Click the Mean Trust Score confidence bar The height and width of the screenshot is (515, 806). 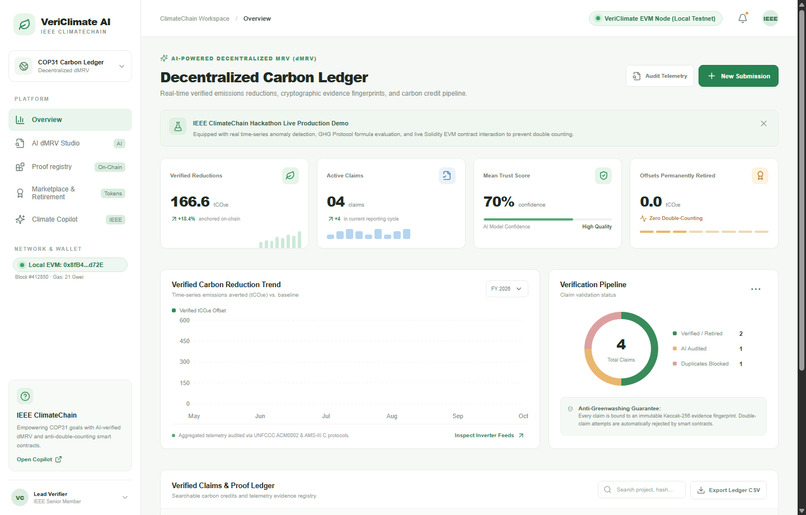tap(547, 219)
